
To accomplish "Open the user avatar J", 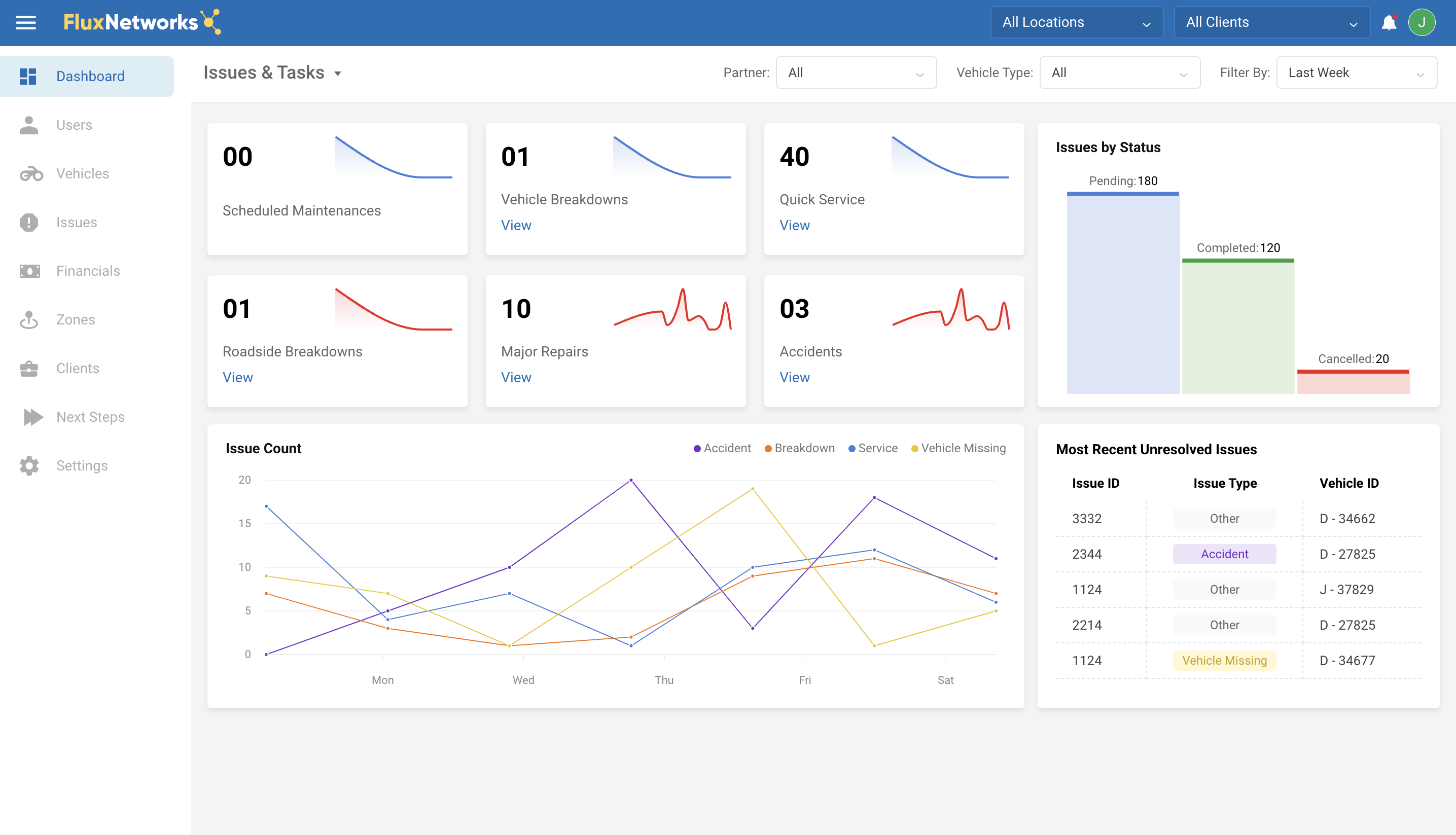I will point(1421,22).
